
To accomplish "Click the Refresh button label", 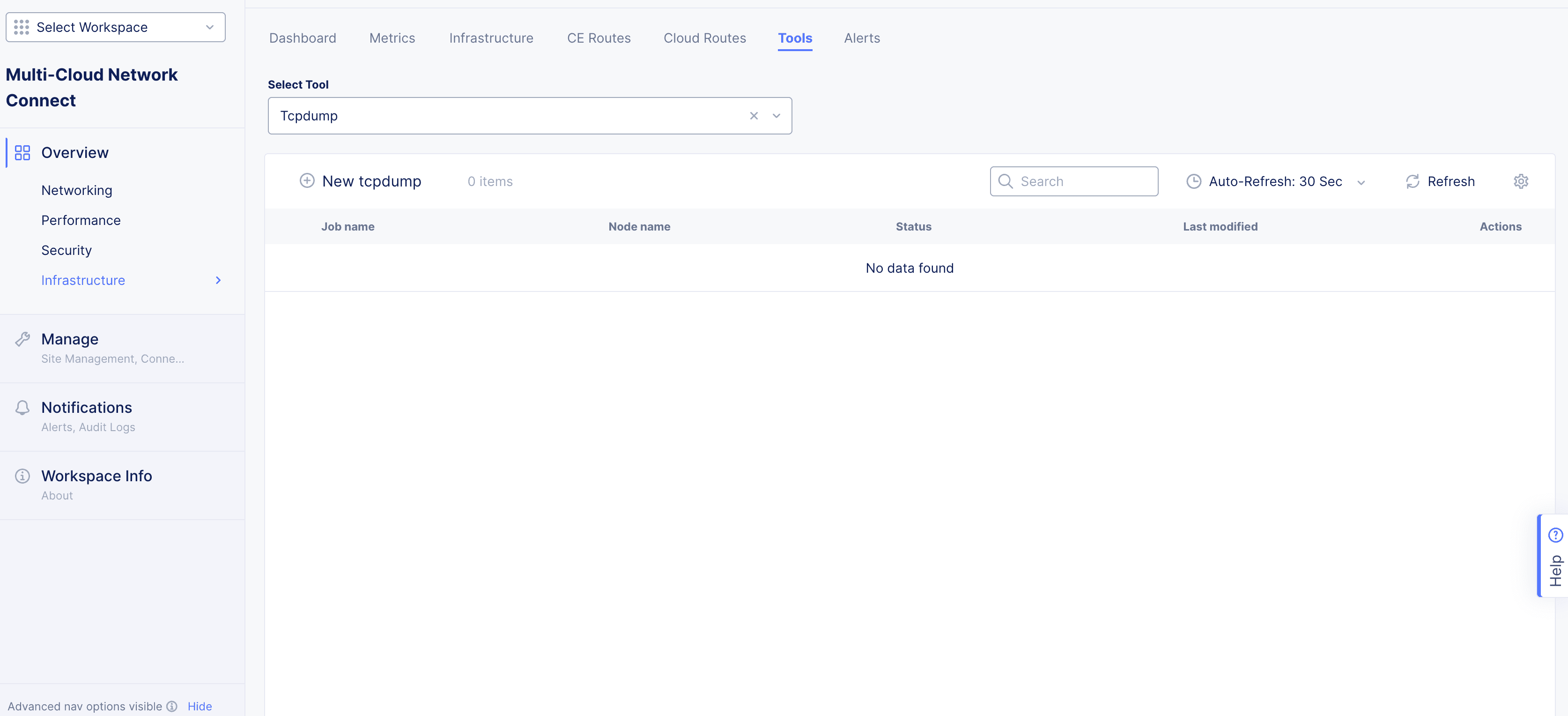I will [1451, 181].
